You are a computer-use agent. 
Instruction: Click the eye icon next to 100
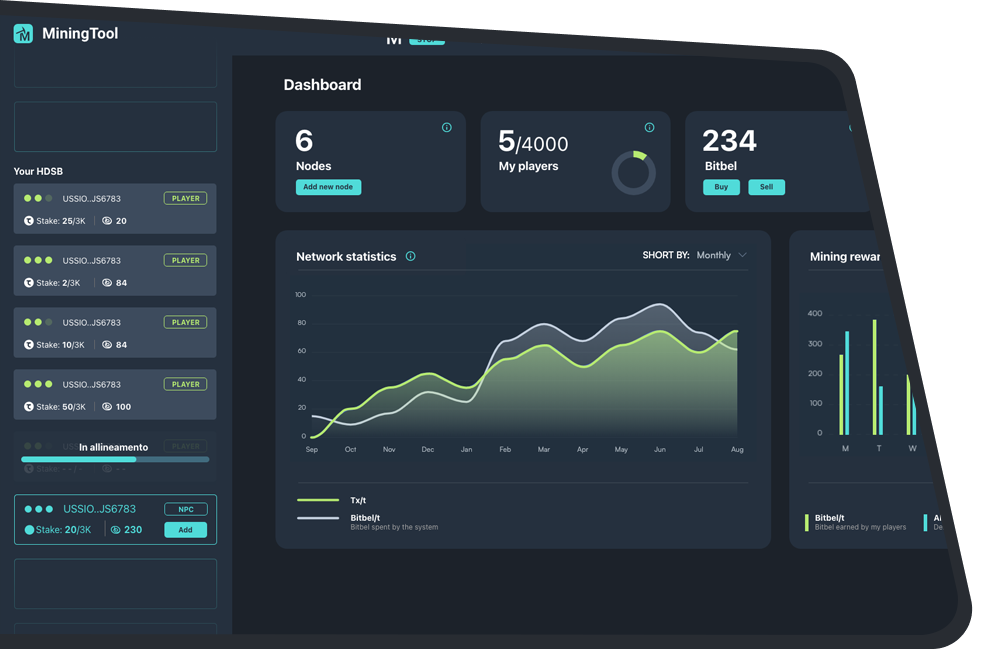pos(107,407)
